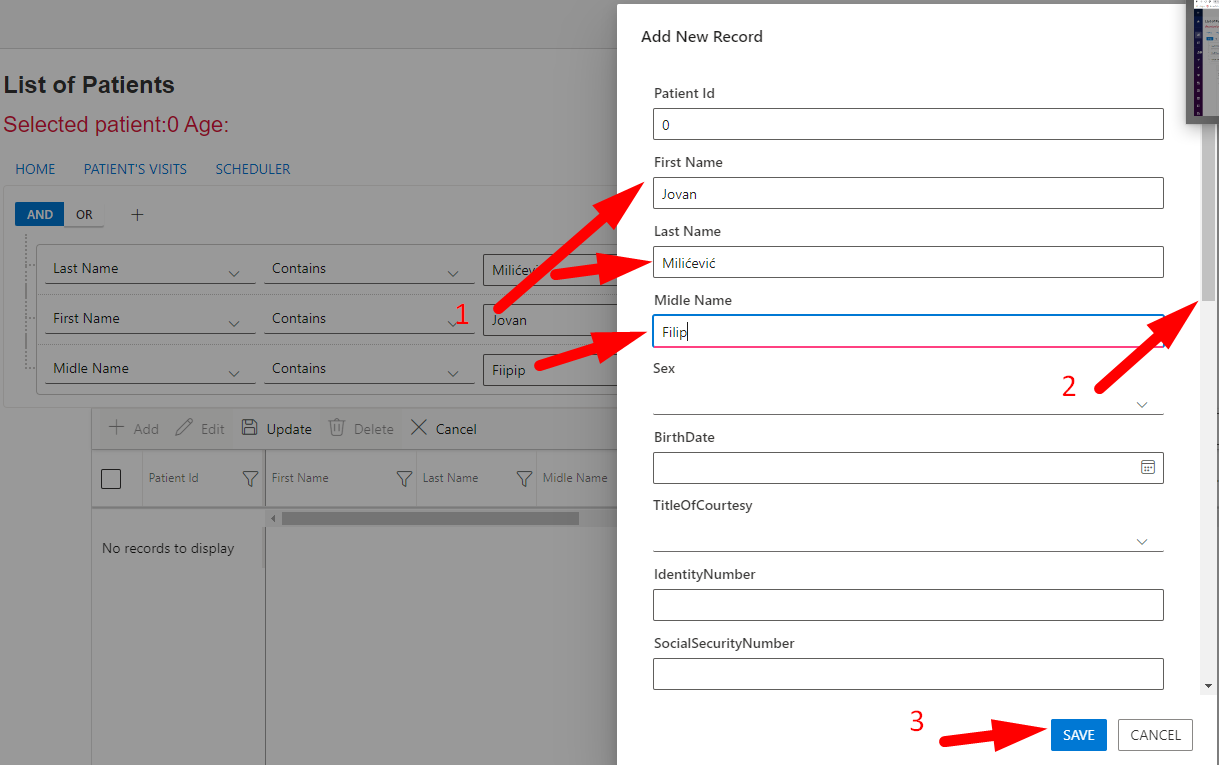Open the Last Name field selector dropdown
This screenshot has height=765, width=1219.
(234, 272)
